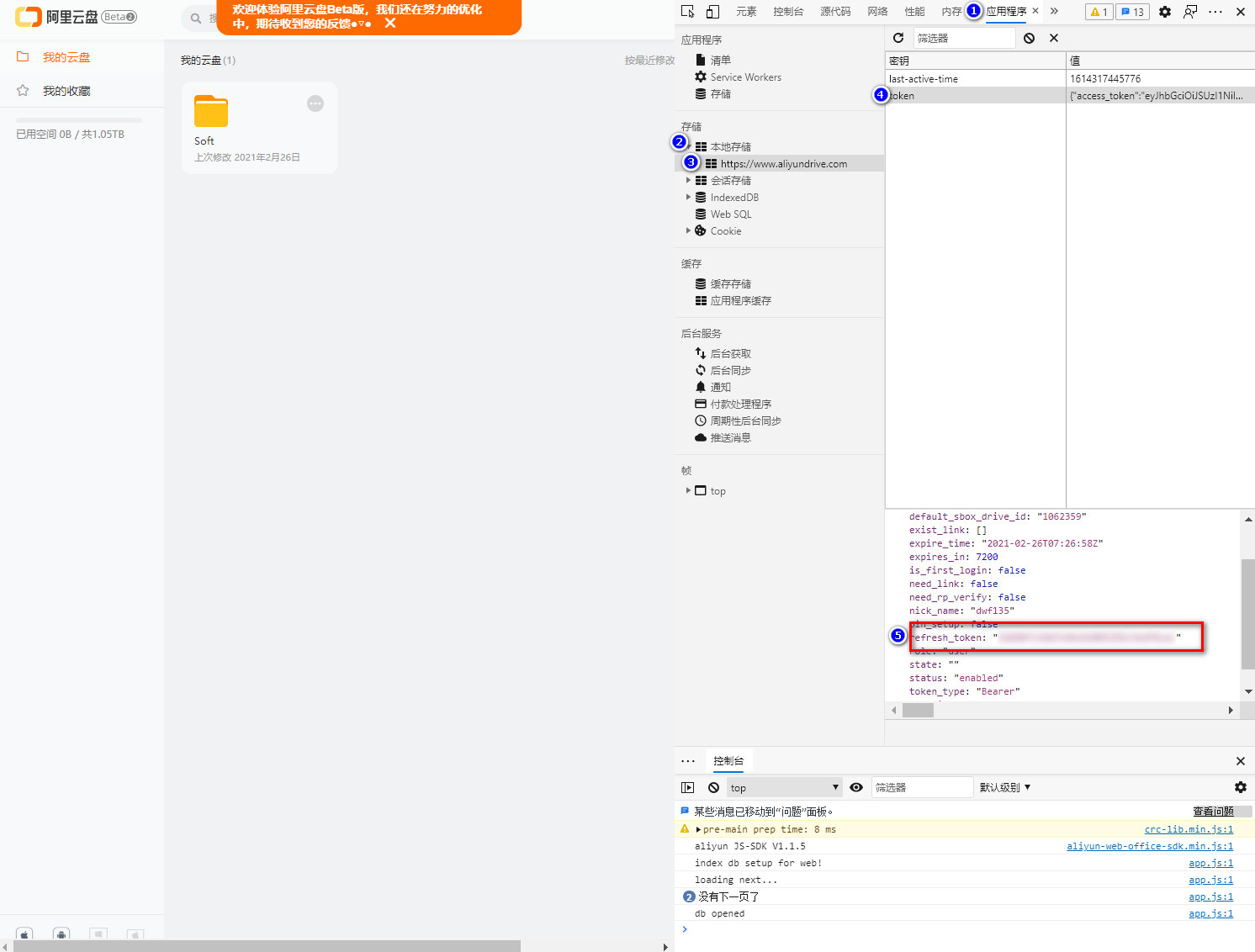Show more DevTools tabs chevron
This screenshot has width=1255, height=952.
[x=1054, y=12]
